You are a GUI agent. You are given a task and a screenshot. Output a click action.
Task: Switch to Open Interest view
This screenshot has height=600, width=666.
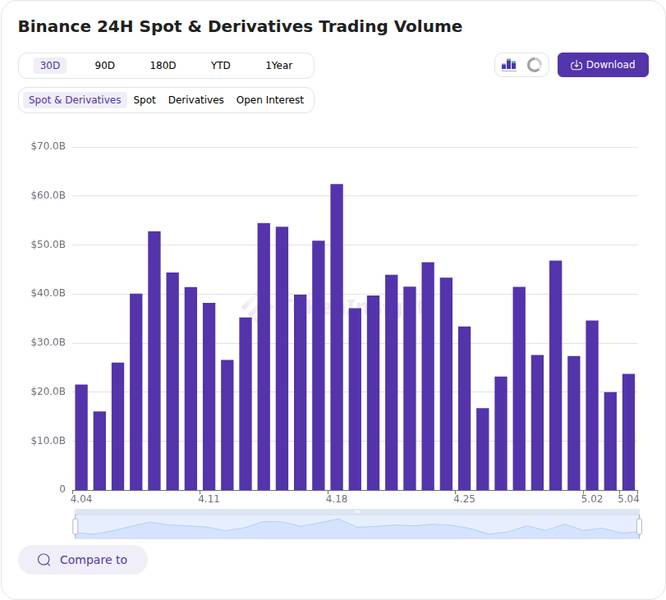[270, 100]
